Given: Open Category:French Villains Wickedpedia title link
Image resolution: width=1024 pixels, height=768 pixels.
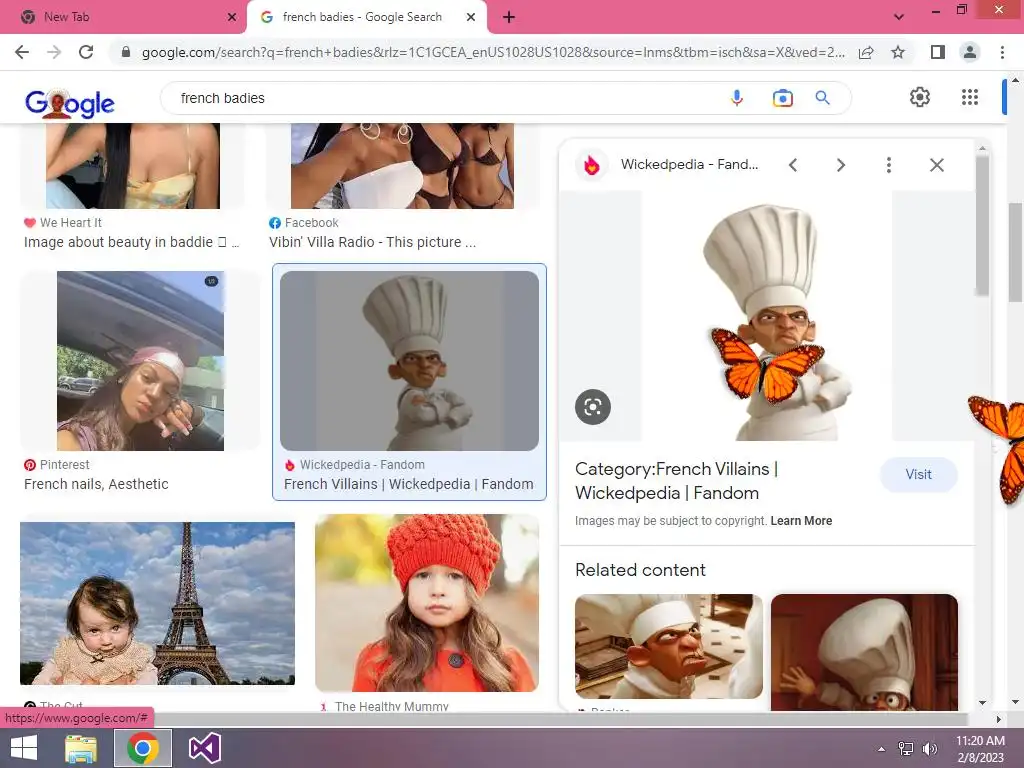Looking at the screenshot, I should [677, 481].
